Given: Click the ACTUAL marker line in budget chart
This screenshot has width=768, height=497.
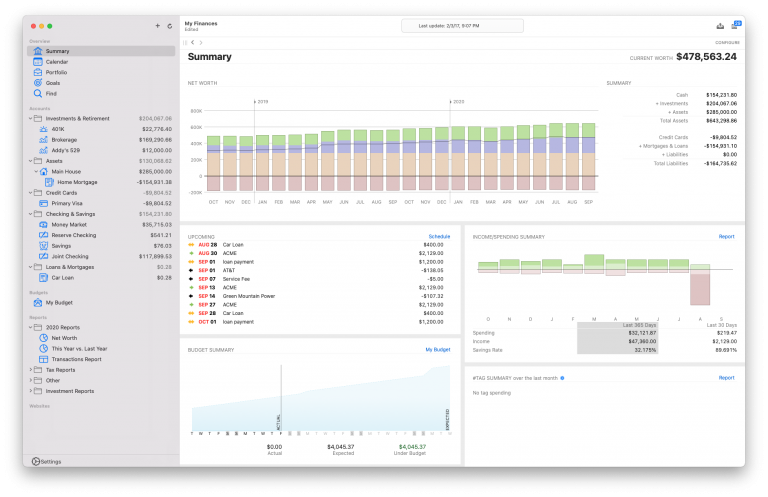Looking at the screenshot, I should click(x=281, y=398).
